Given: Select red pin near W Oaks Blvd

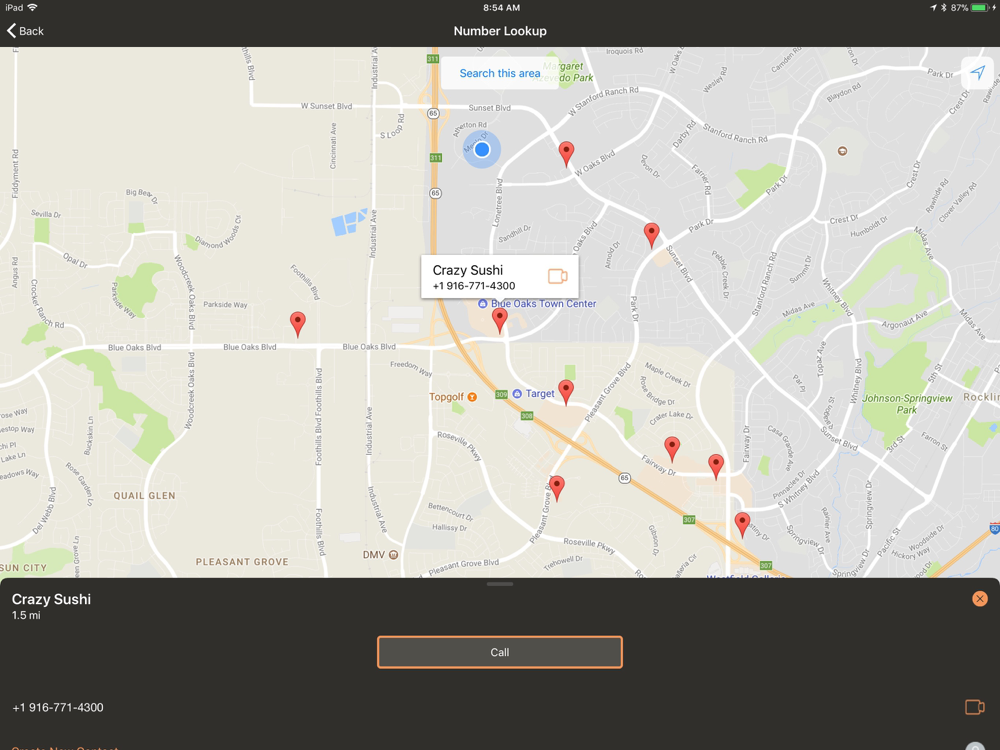Looking at the screenshot, I should 566,154.
